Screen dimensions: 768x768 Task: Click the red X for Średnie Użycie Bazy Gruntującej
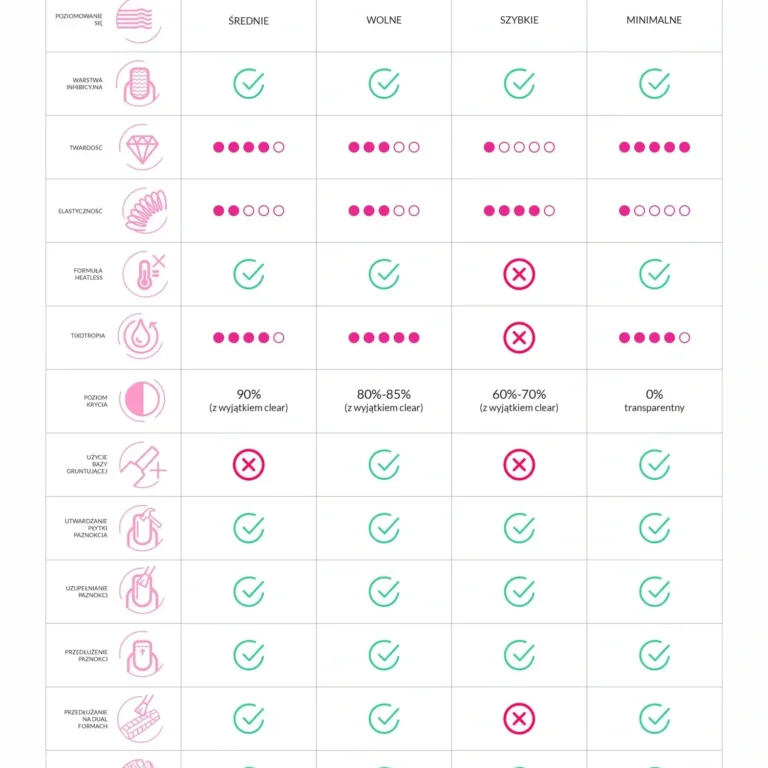pyautogui.click(x=249, y=465)
